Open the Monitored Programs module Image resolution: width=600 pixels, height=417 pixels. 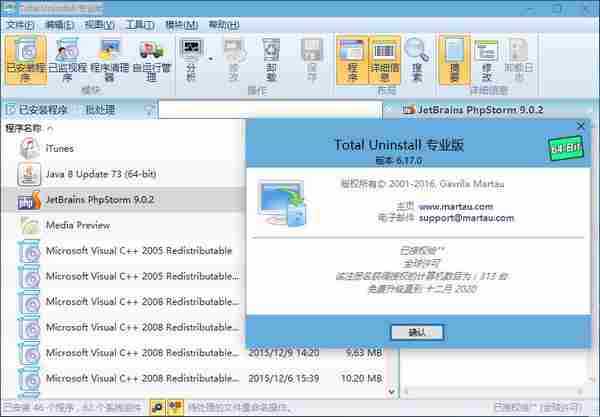pos(67,60)
